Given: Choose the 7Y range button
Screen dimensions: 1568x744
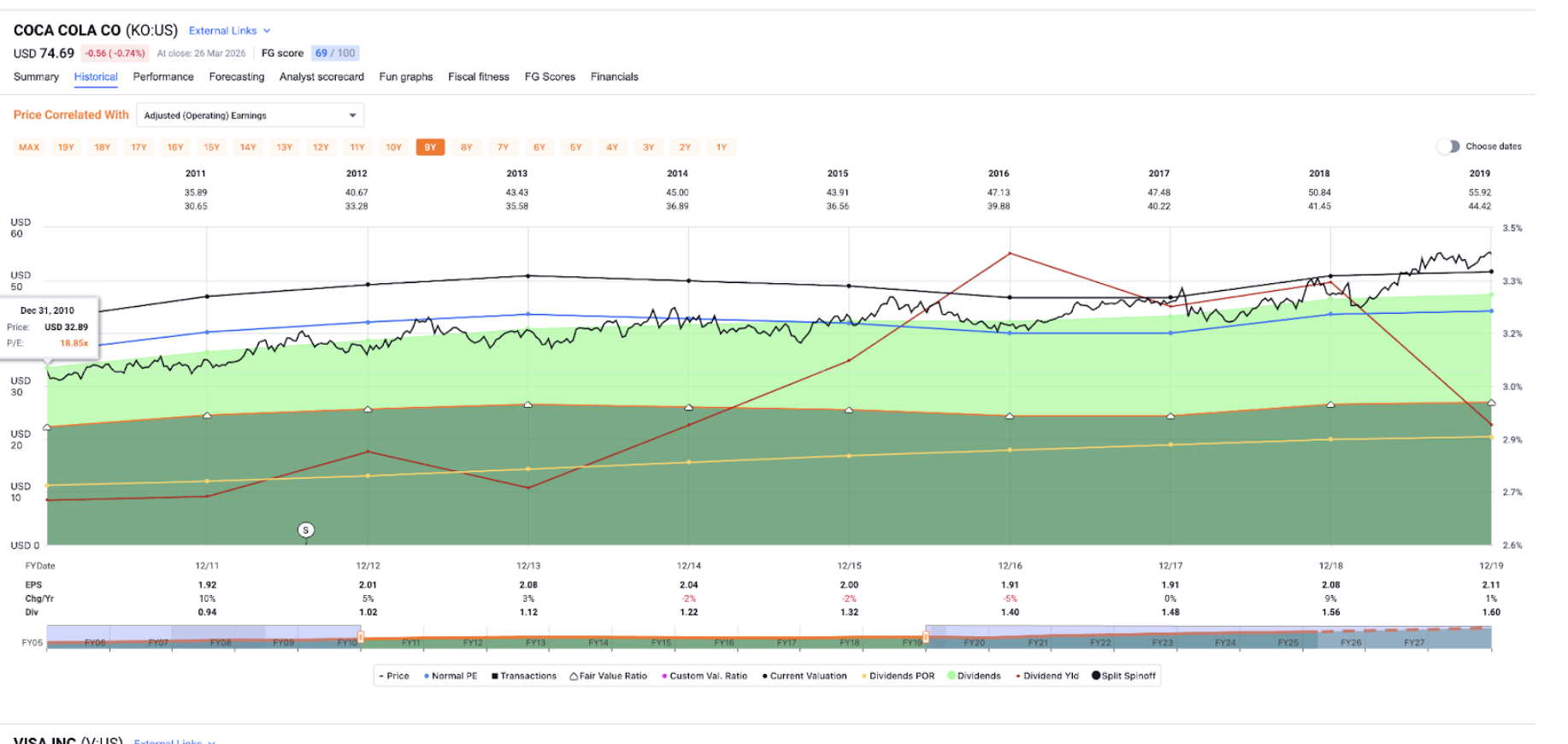Looking at the screenshot, I should click(x=503, y=147).
